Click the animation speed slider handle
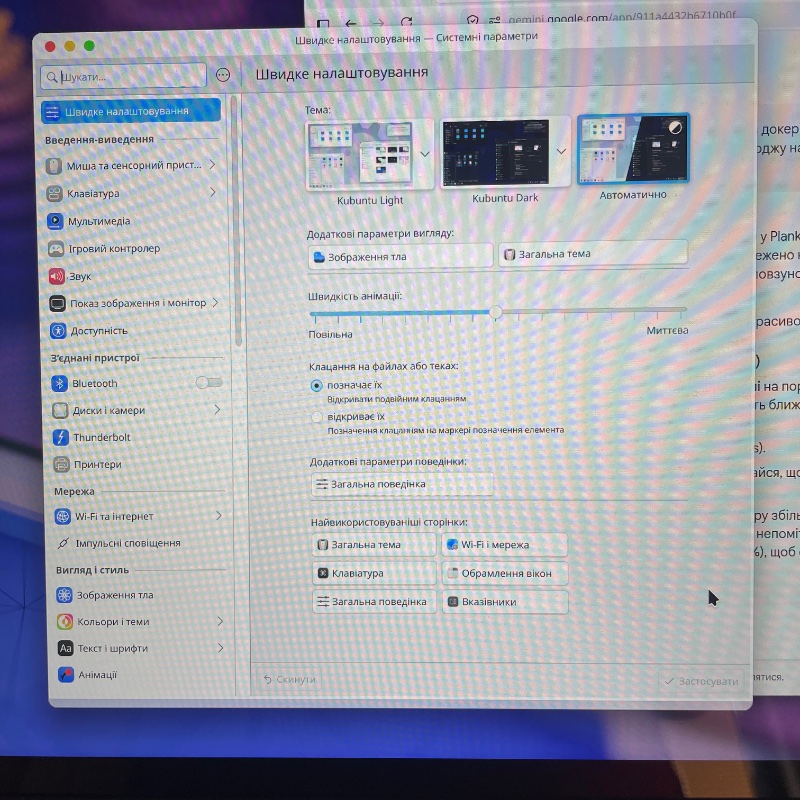Image resolution: width=800 pixels, height=800 pixels. [495, 312]
